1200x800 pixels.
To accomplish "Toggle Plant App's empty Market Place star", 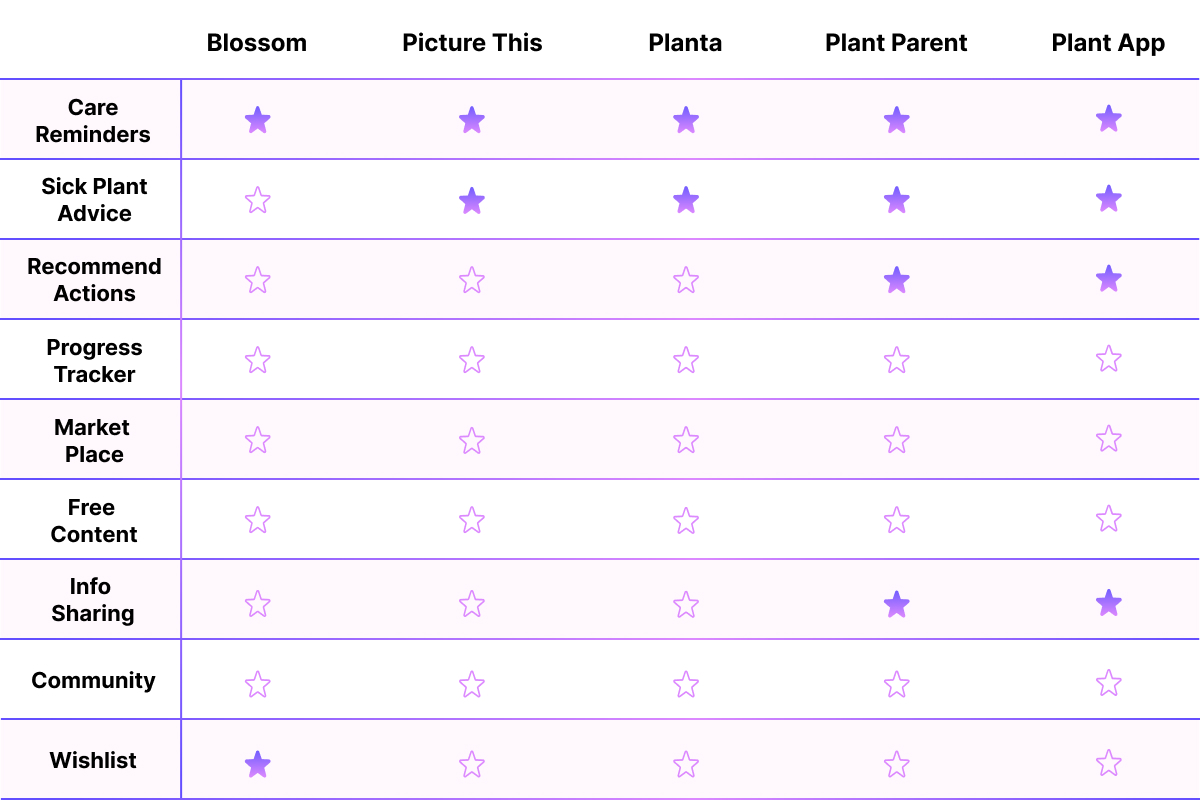I will click(1108, 439).
